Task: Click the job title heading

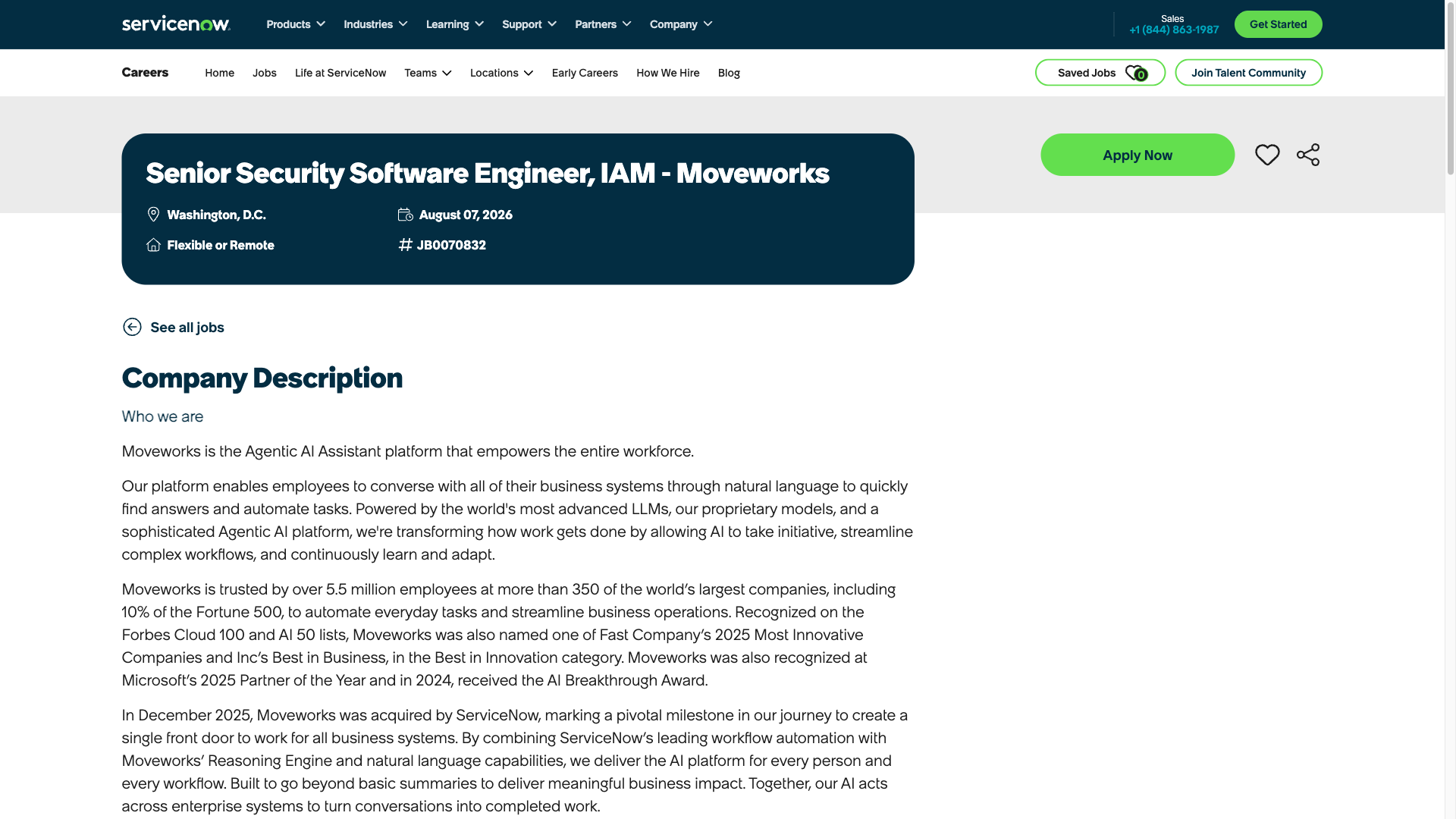Action: (x=487, y=173)
